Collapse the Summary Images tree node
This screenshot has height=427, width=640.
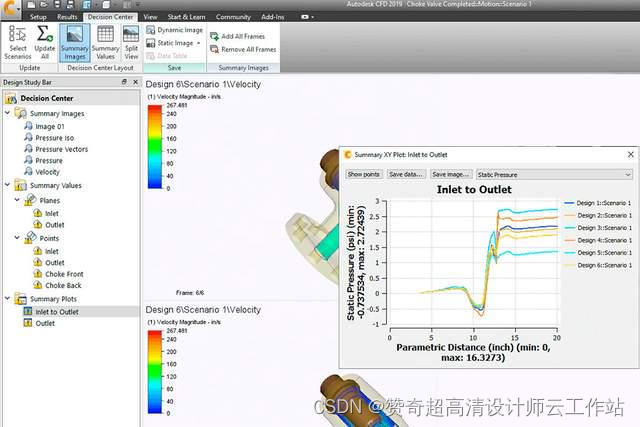(7, 112)
